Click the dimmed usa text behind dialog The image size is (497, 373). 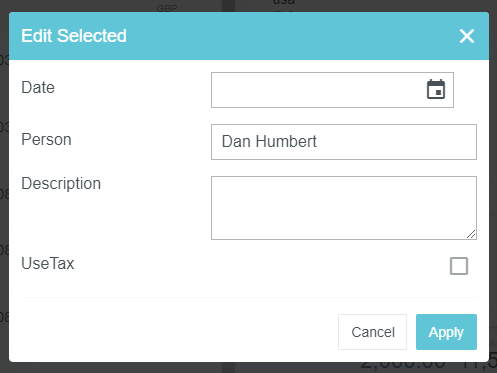(284, 2)
